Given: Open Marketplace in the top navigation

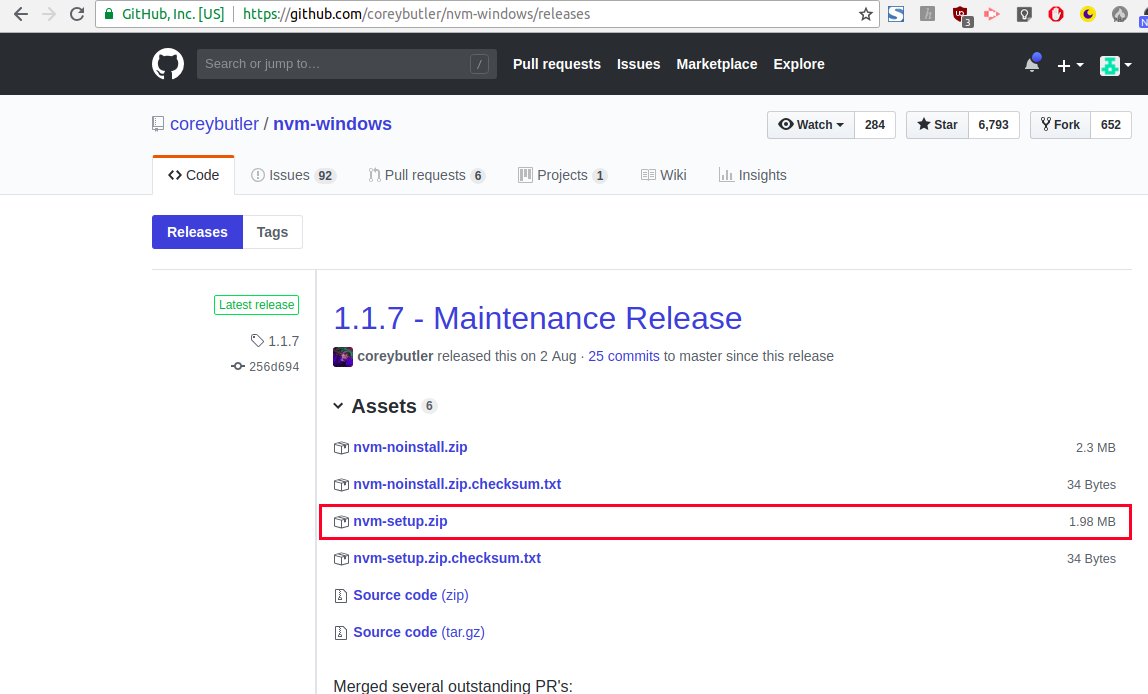Looking at the screenshot, I should [717, 64].
